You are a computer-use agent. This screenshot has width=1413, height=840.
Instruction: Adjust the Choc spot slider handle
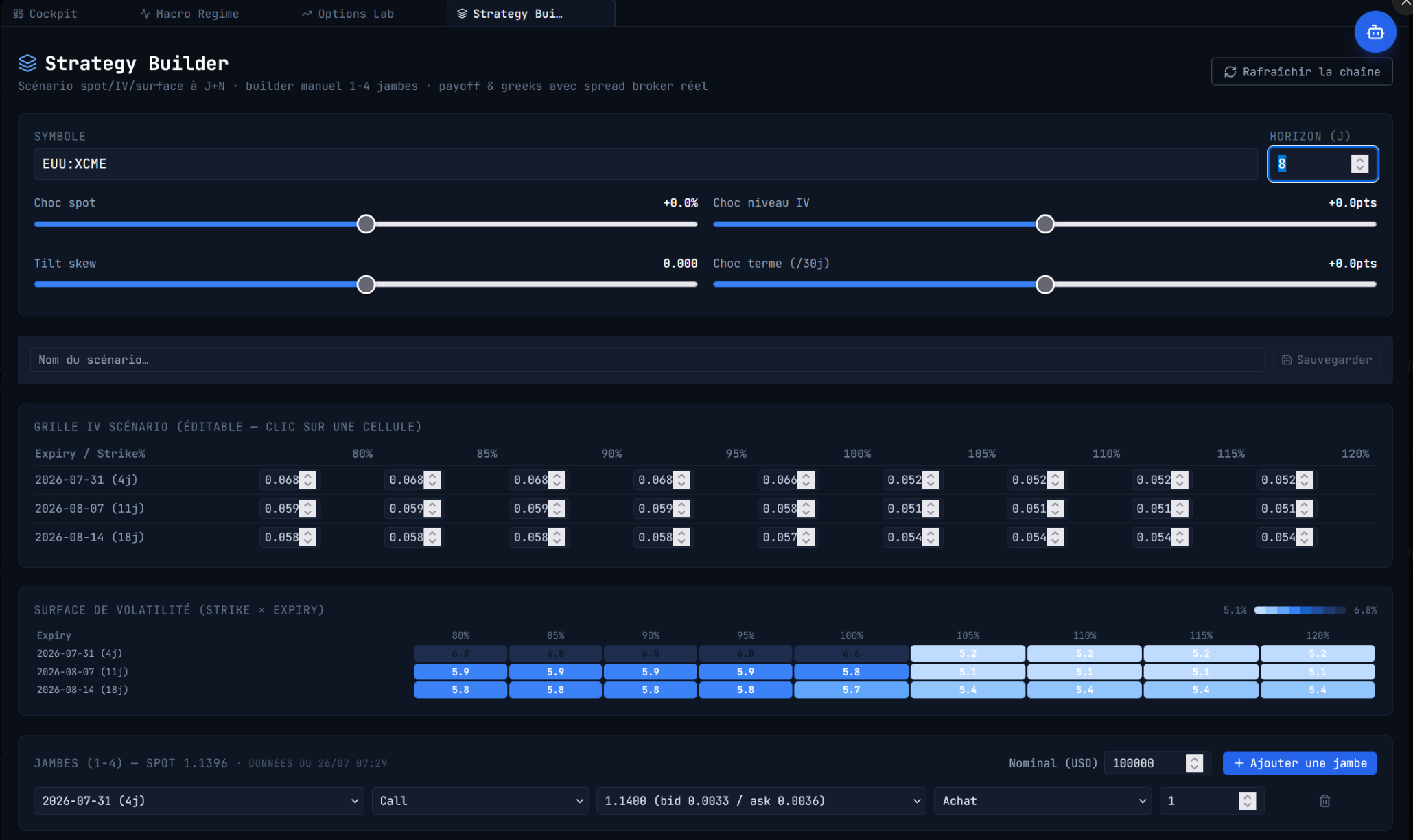(x=366, y=224)
